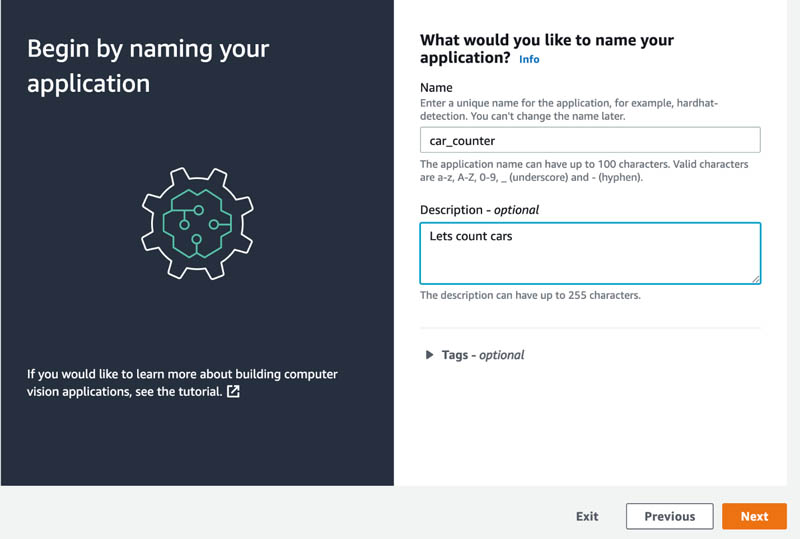This screenshot has height=539, width=800.
Task: Click the "Name" field label
Action: [436, 88]
